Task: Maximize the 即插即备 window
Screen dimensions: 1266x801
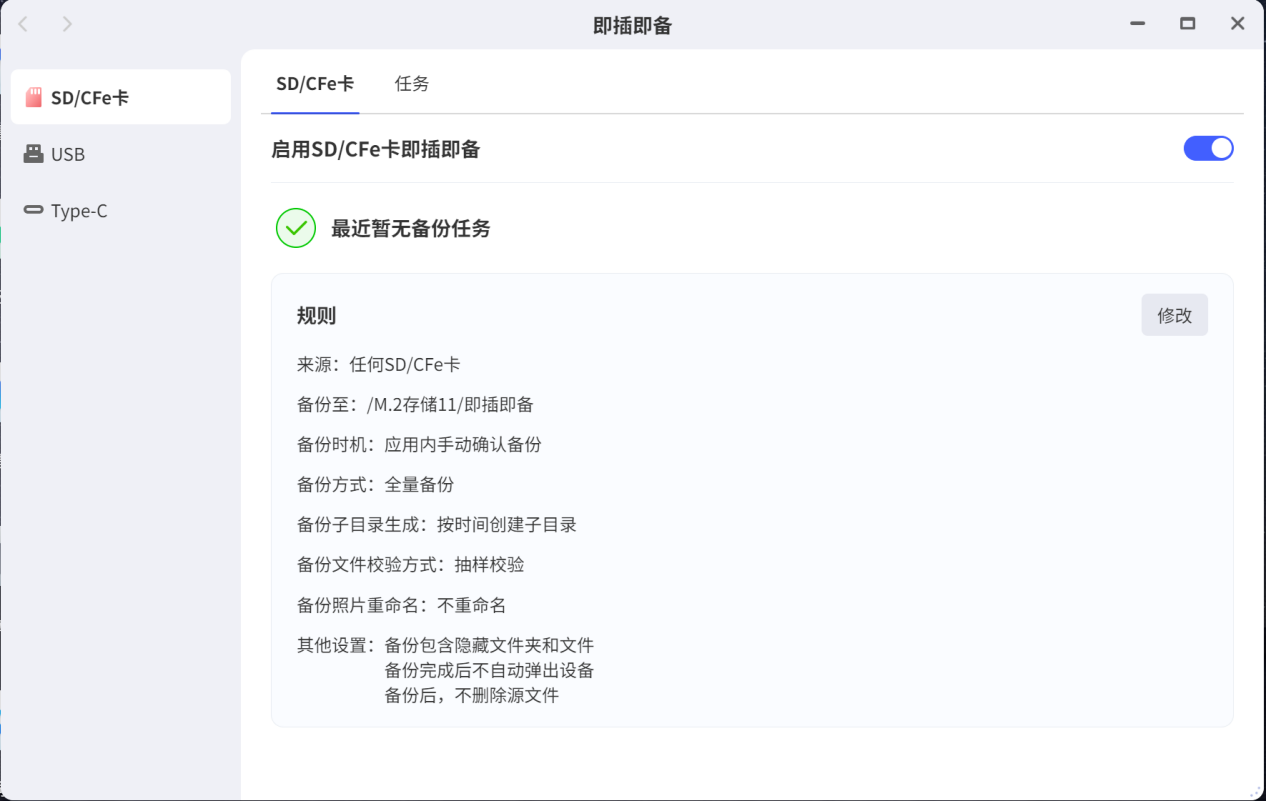Action: coord(1187,24)
